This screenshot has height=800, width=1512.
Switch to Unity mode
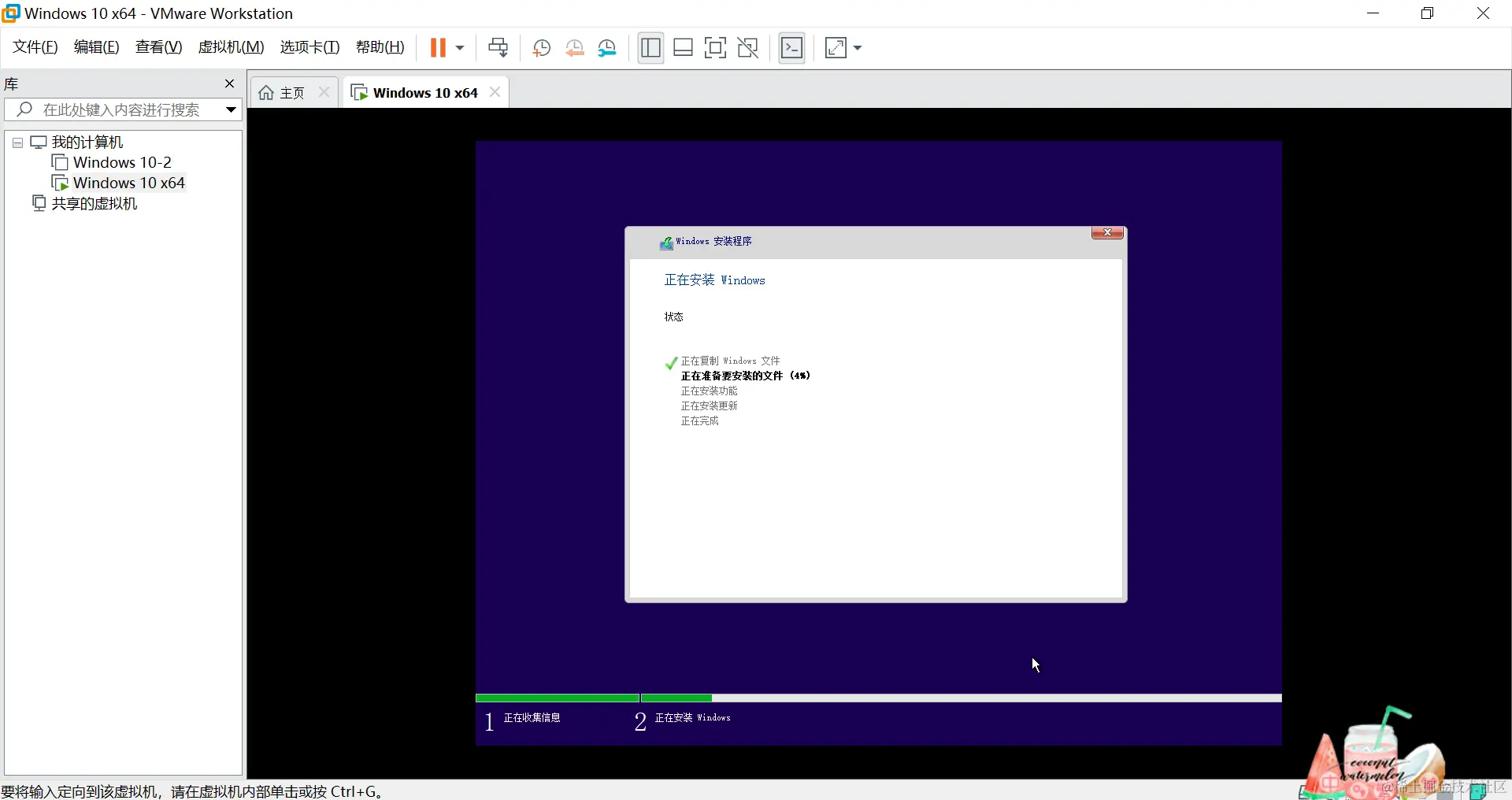[x=747, y=48]
